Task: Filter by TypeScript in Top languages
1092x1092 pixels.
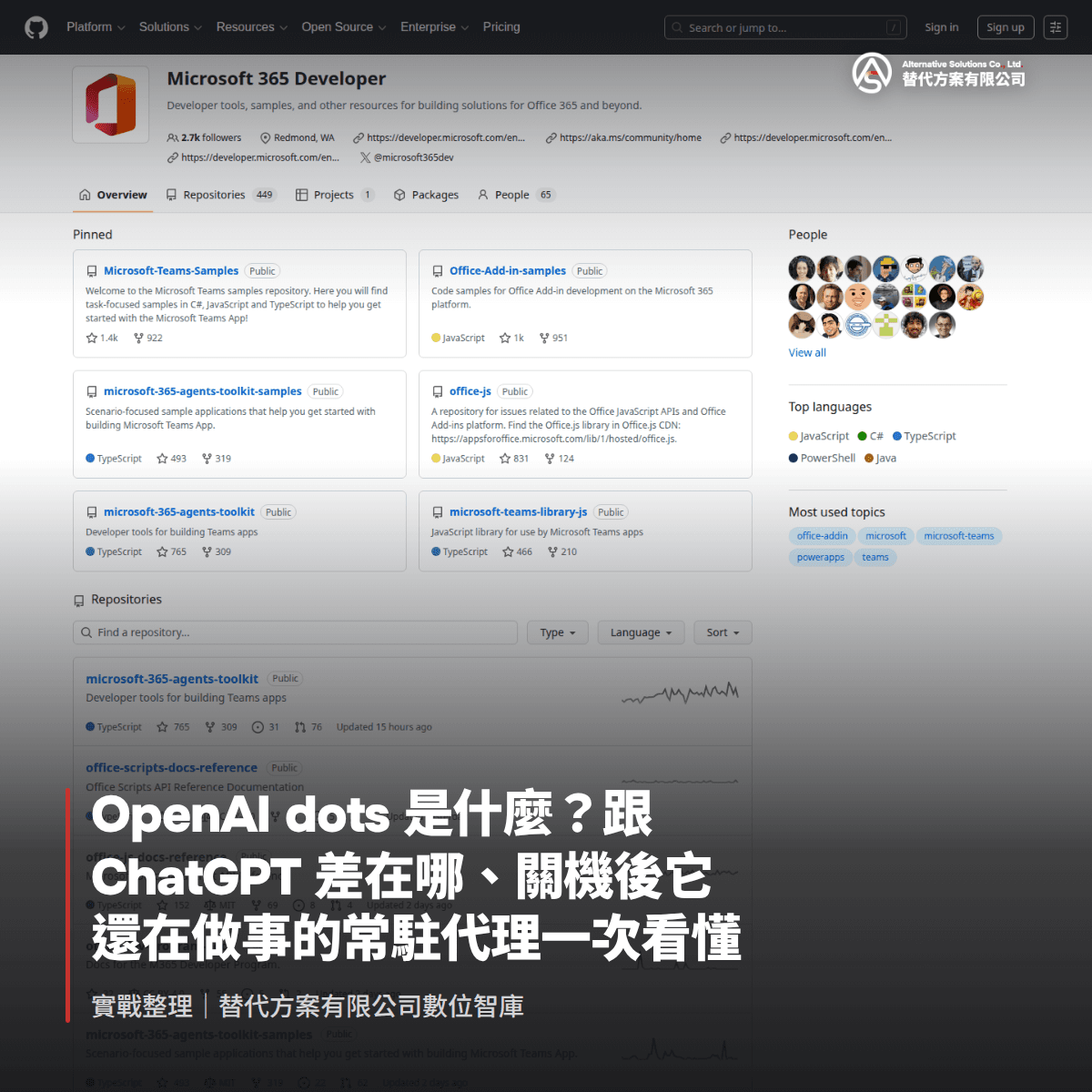Action: (925, 436)
